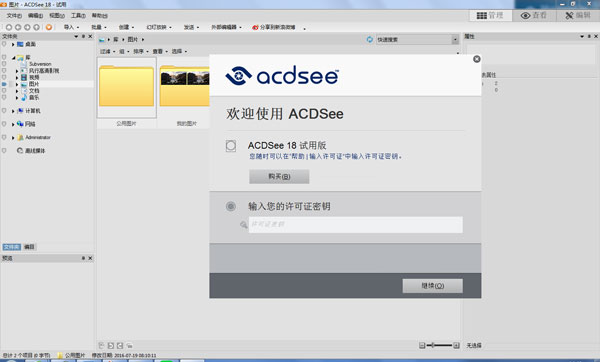Viewport: 600px width, 362px height.
Task: Open the quick search dropdown arrow
Action: point(455,39)
